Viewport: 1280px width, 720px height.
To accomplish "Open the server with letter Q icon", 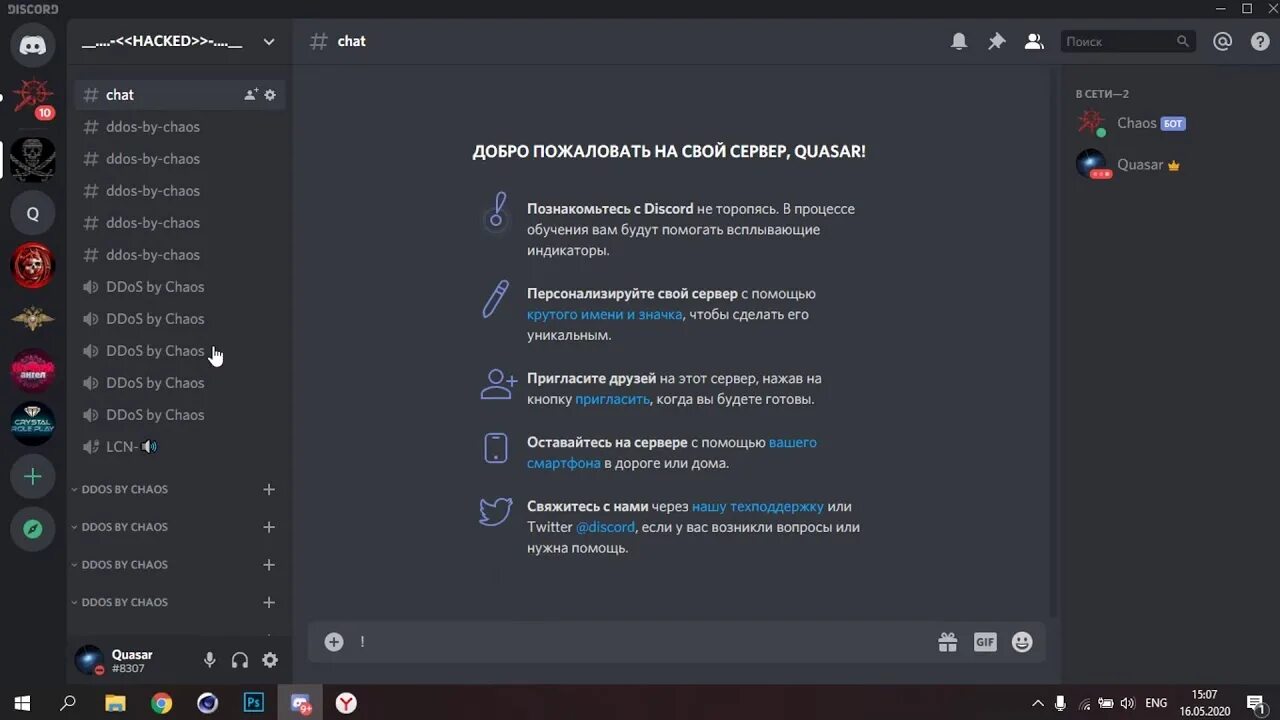I will (33, 213).
